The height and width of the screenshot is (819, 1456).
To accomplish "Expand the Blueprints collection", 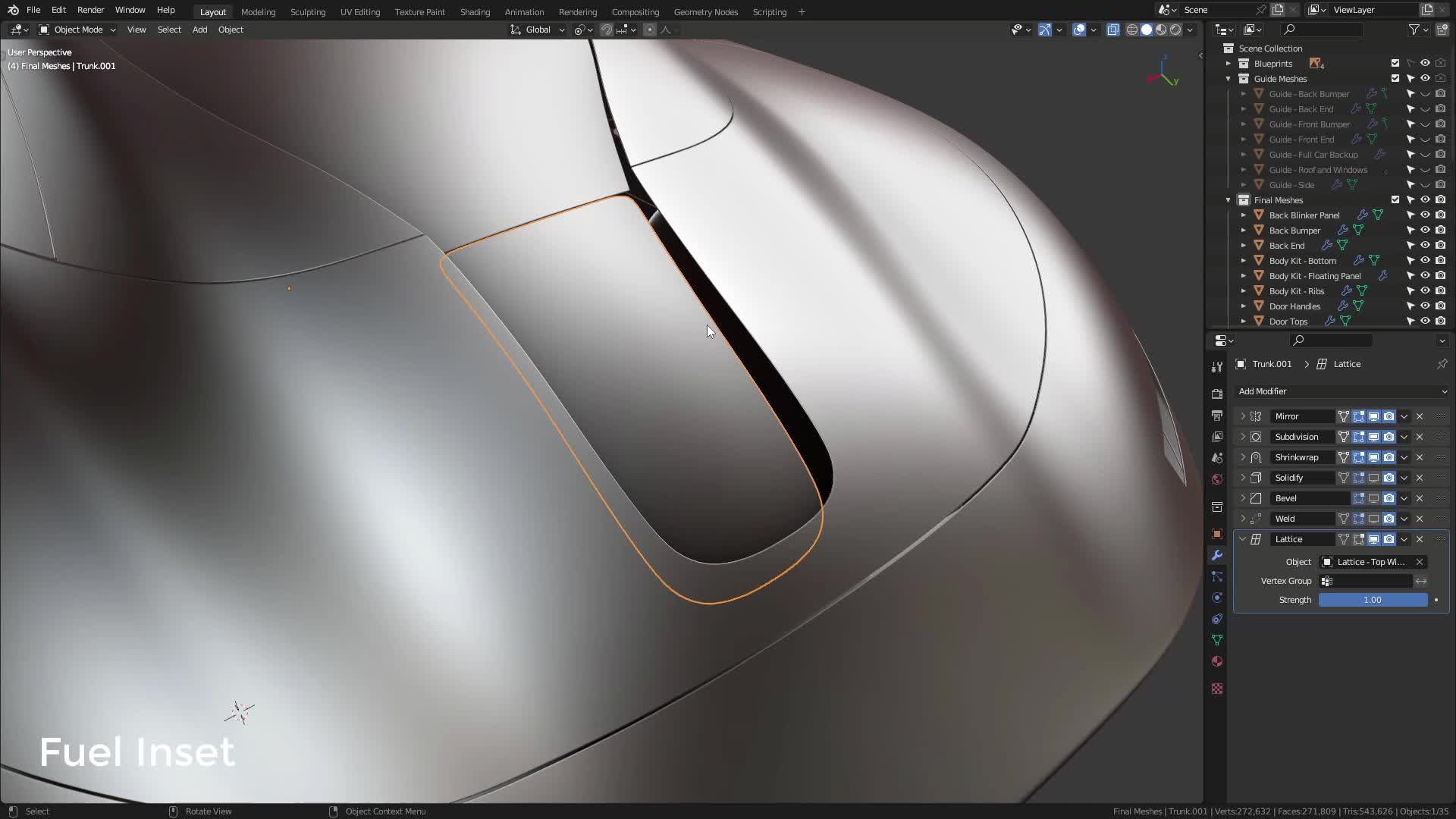I will tap(1228, 64).
